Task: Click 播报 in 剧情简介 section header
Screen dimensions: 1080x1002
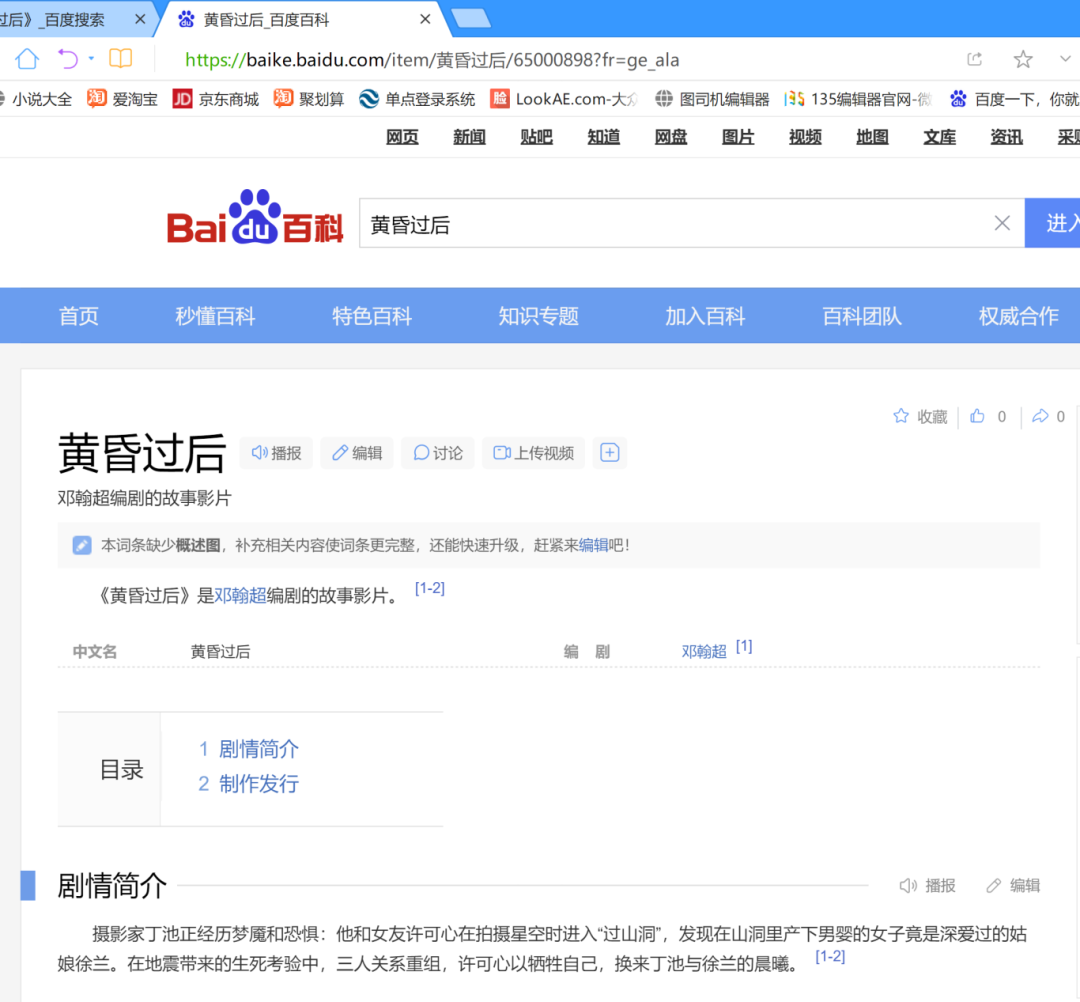Action: (927, 886)
